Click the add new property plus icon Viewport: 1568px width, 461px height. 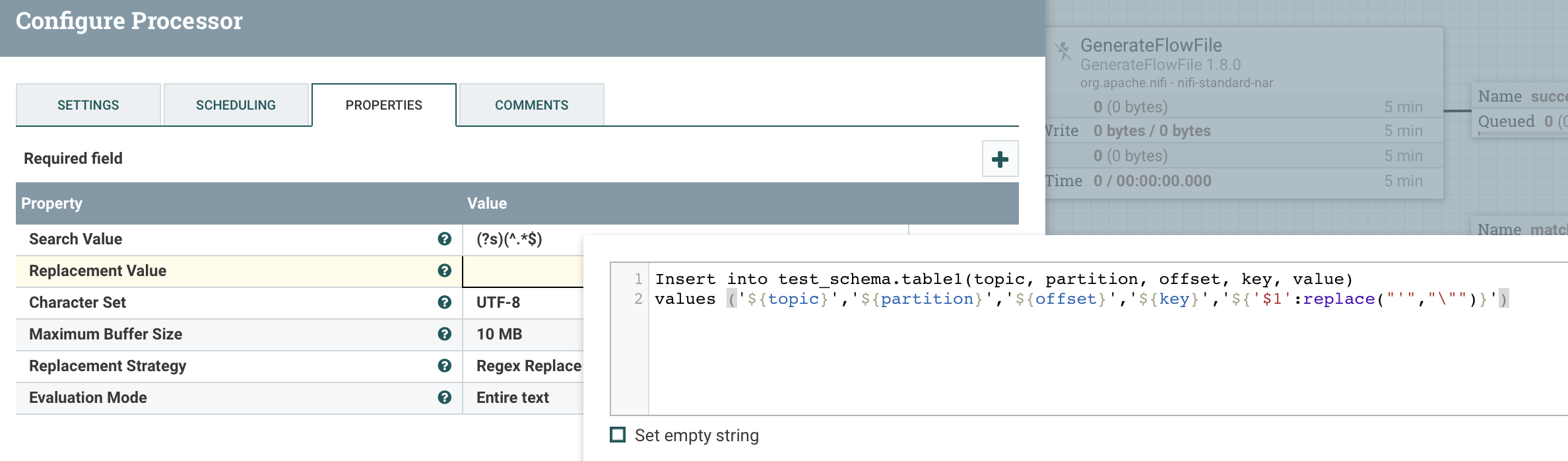tap(1000, 159)
